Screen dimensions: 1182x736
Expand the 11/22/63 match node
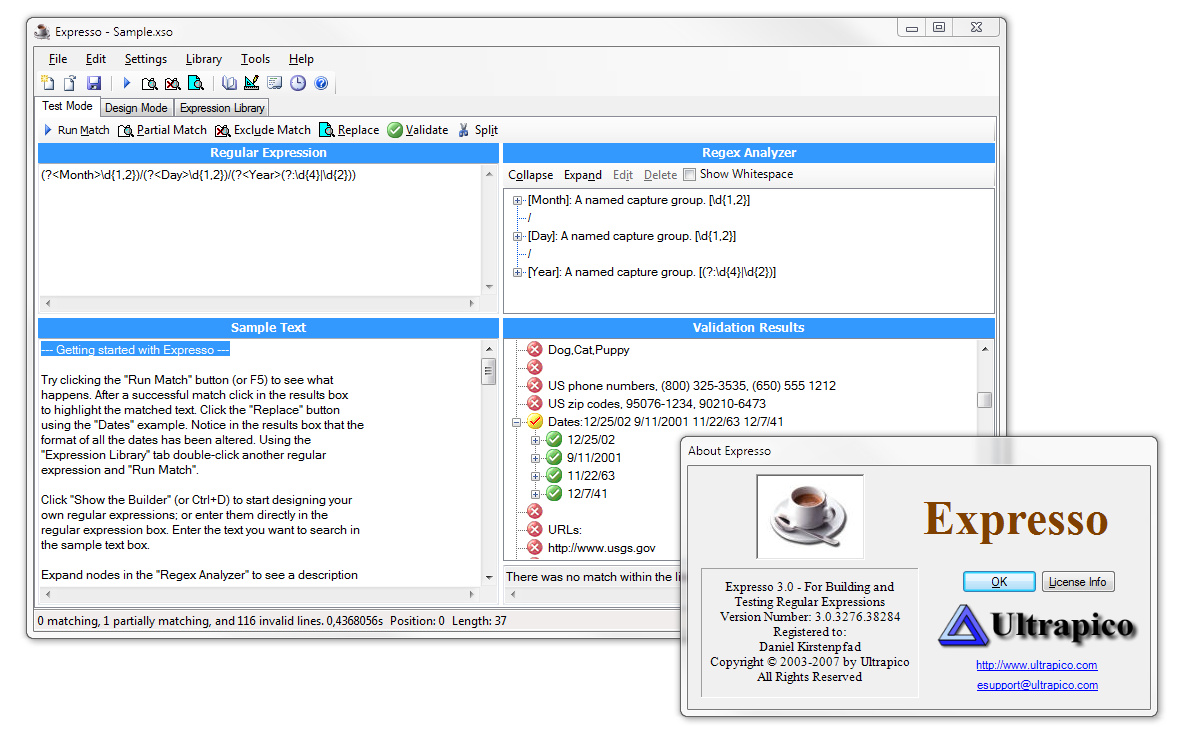[x=535, y=476]
